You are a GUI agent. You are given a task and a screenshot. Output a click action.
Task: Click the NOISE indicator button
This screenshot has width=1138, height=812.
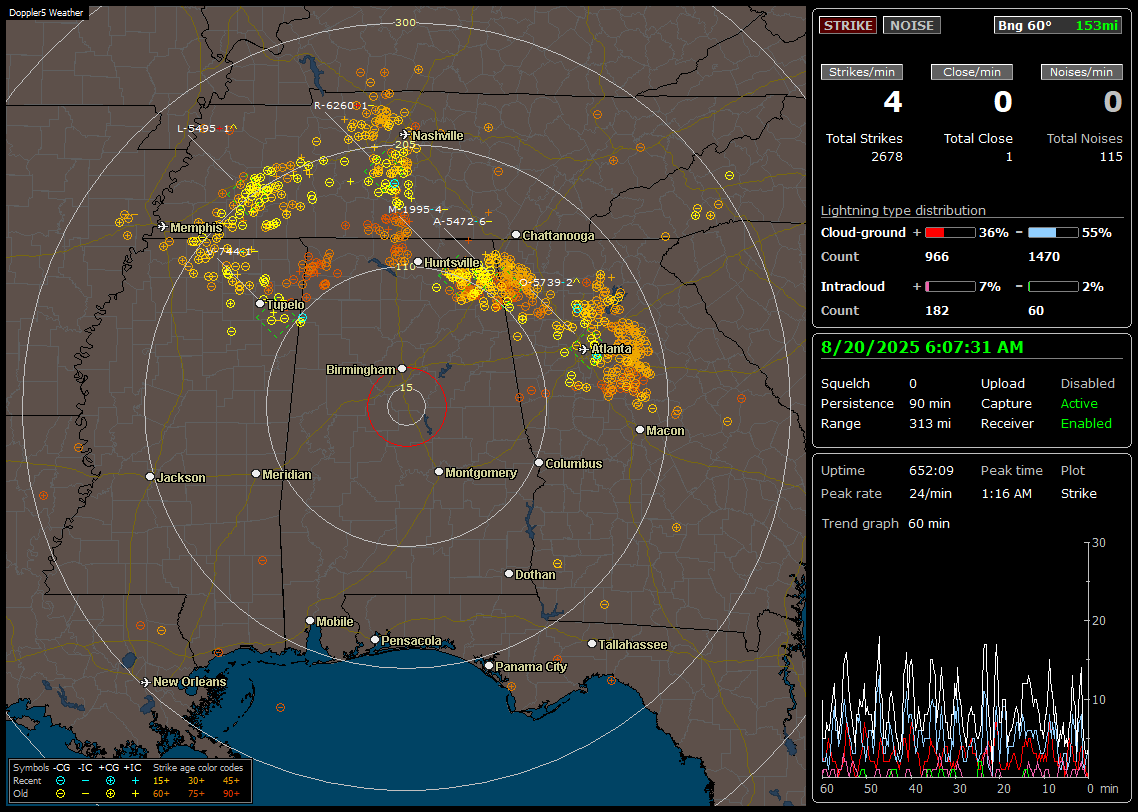coord(912,25)
